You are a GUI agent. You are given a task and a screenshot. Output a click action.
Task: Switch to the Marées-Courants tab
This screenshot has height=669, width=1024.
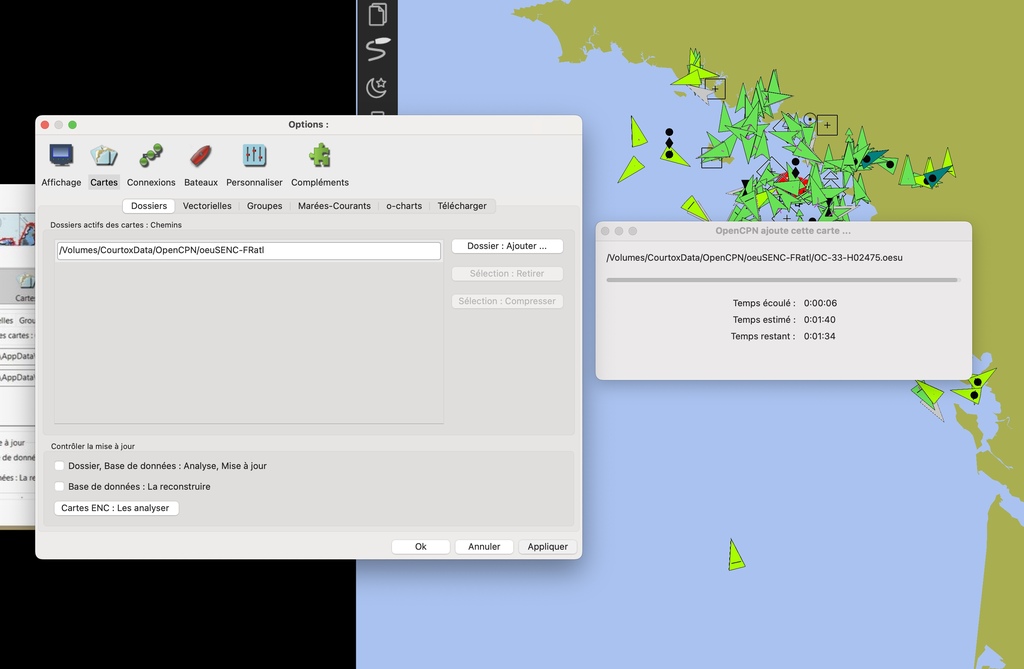coord(334,206)
